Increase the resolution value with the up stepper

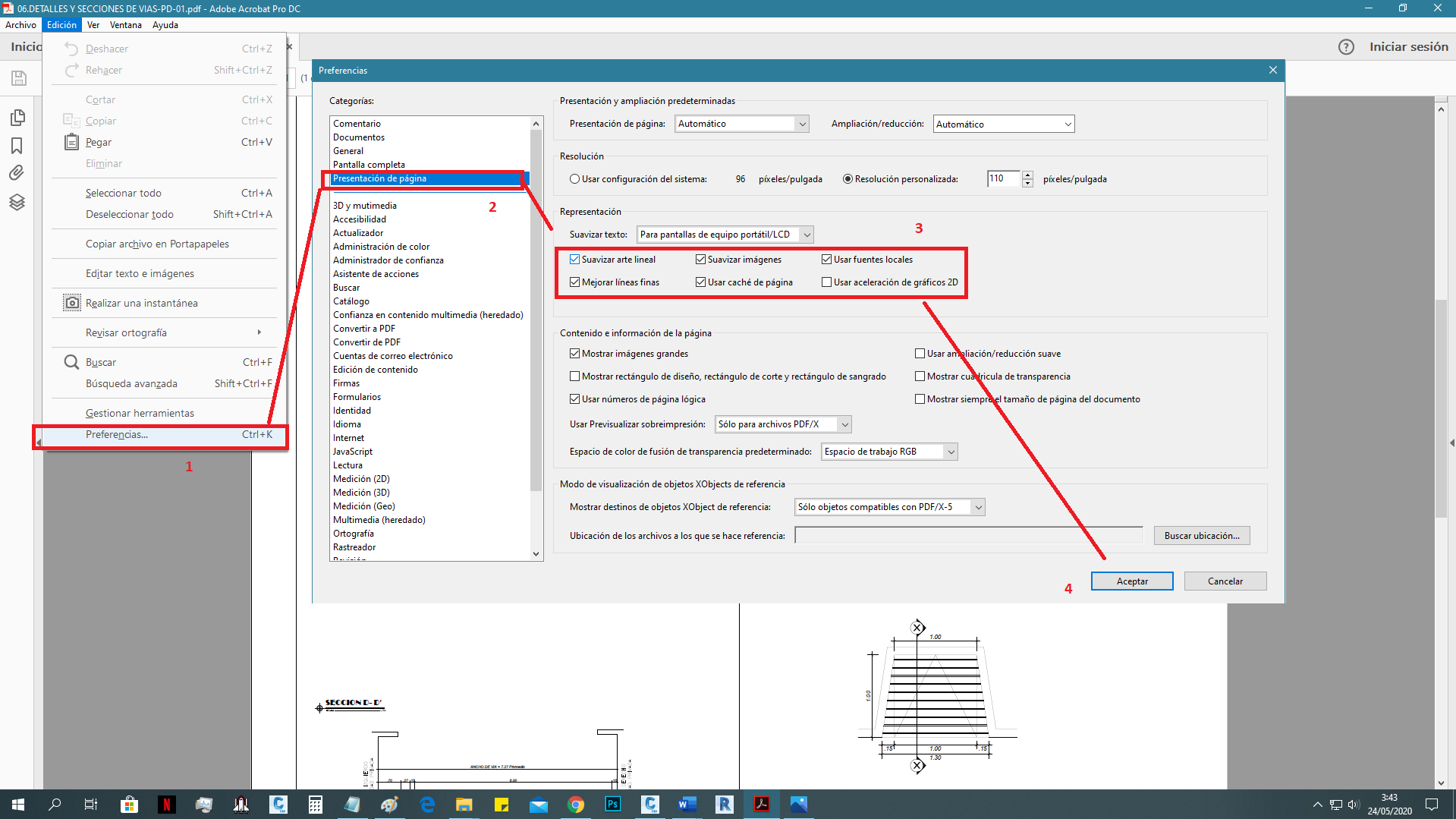click(x=1028, y=175)
